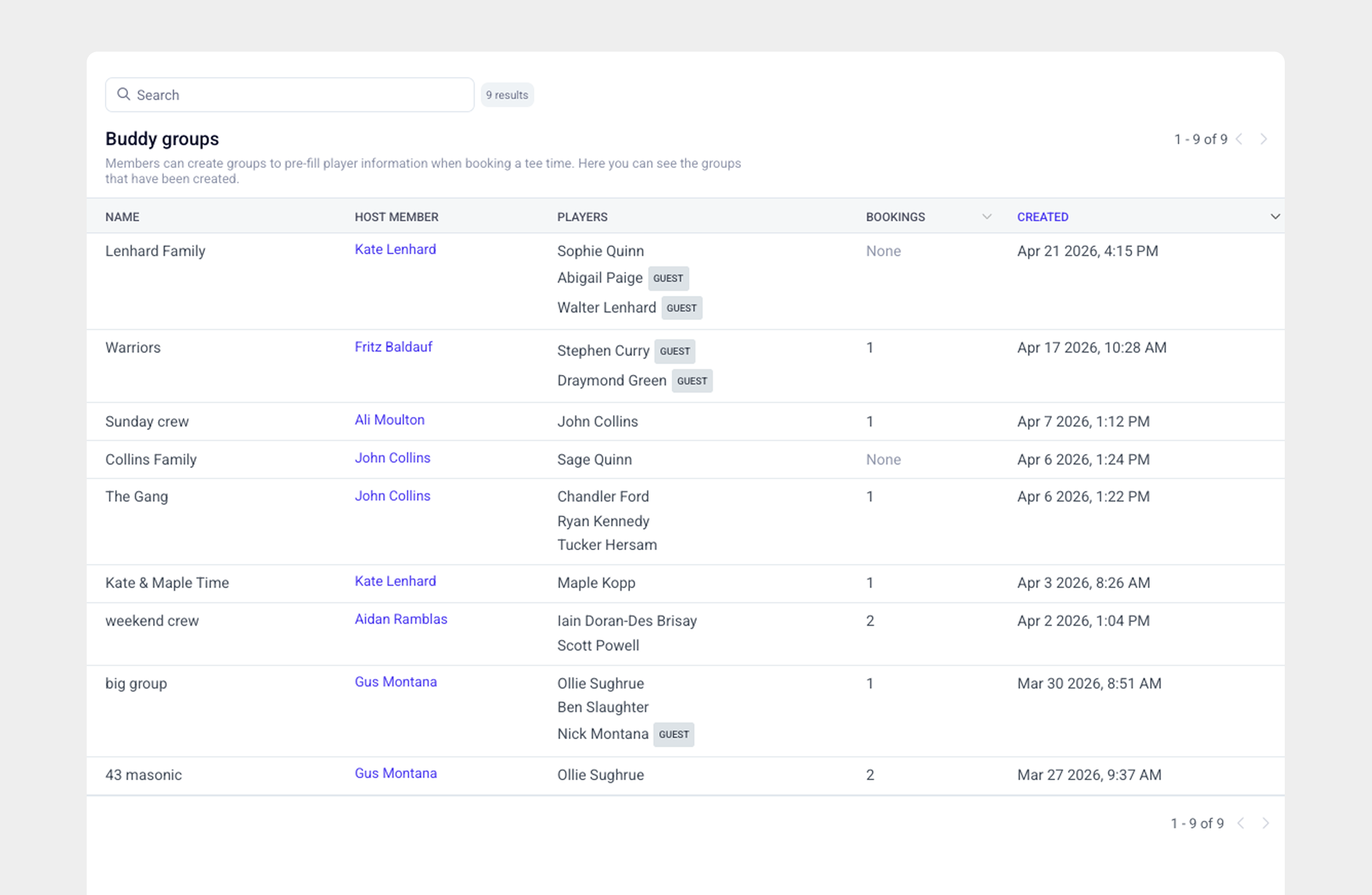Open the Bookings column filter dropdown

click(x=986, y=216)
